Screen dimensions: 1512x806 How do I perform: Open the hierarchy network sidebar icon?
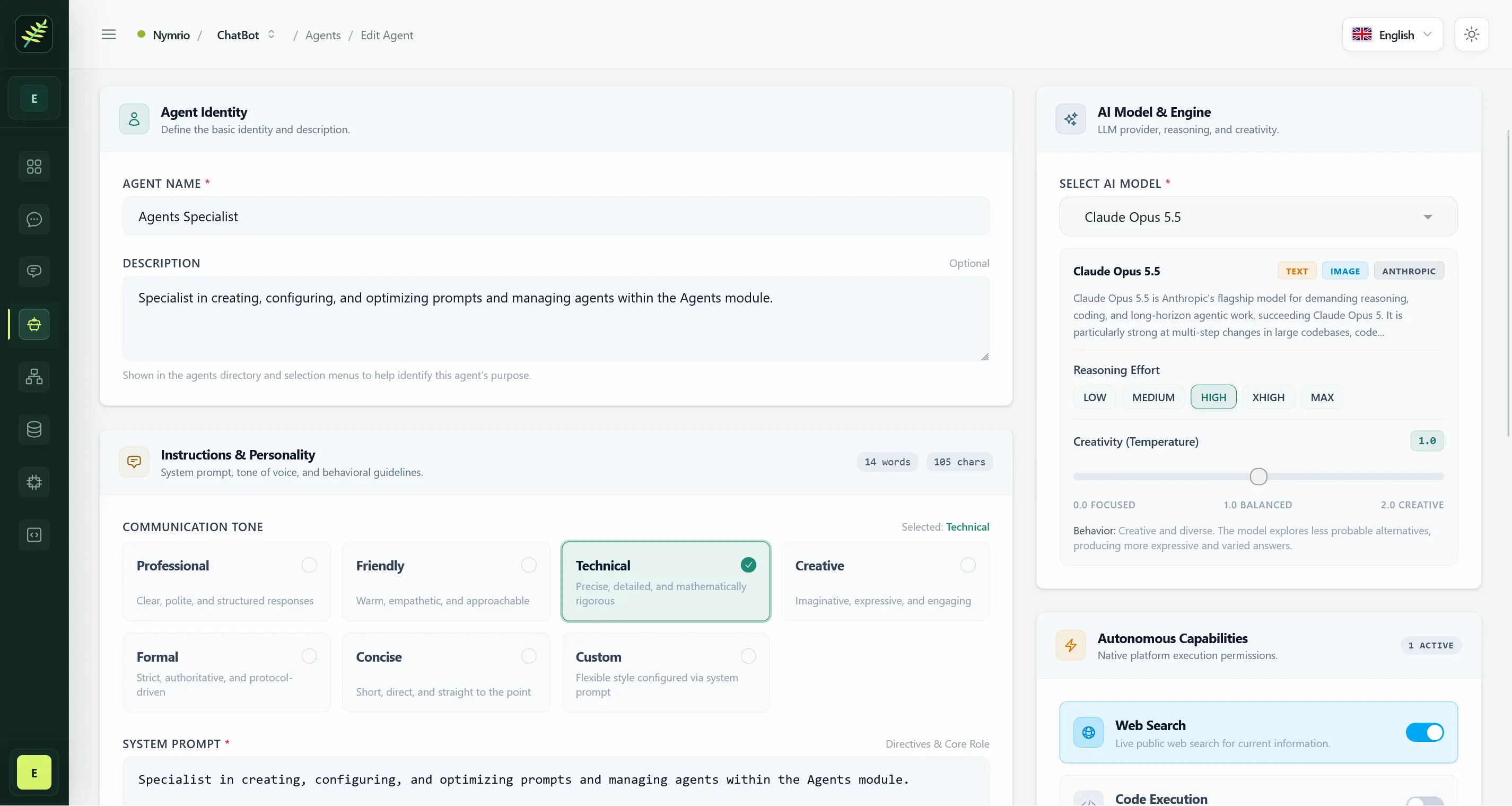pyautogui.click(x=34, y=377)
